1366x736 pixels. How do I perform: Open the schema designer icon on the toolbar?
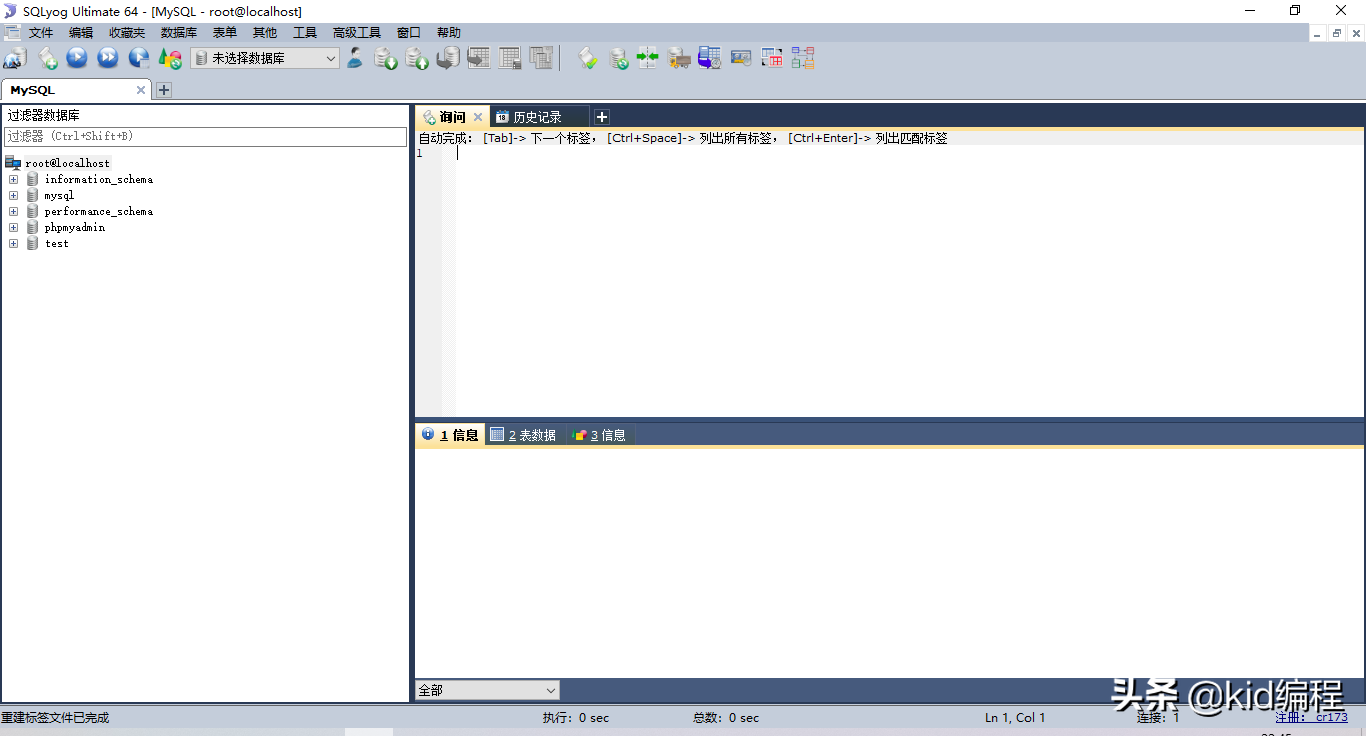coord(802,57)
